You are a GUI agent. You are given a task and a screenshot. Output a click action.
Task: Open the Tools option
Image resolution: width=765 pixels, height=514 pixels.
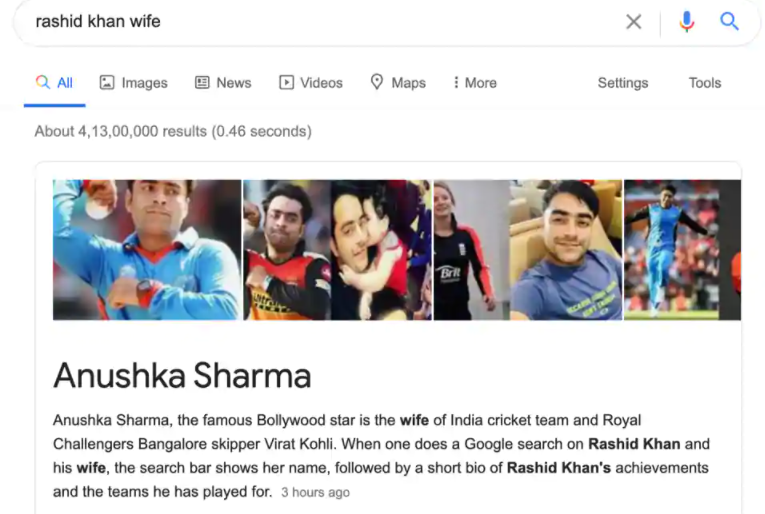click(705, 83)
